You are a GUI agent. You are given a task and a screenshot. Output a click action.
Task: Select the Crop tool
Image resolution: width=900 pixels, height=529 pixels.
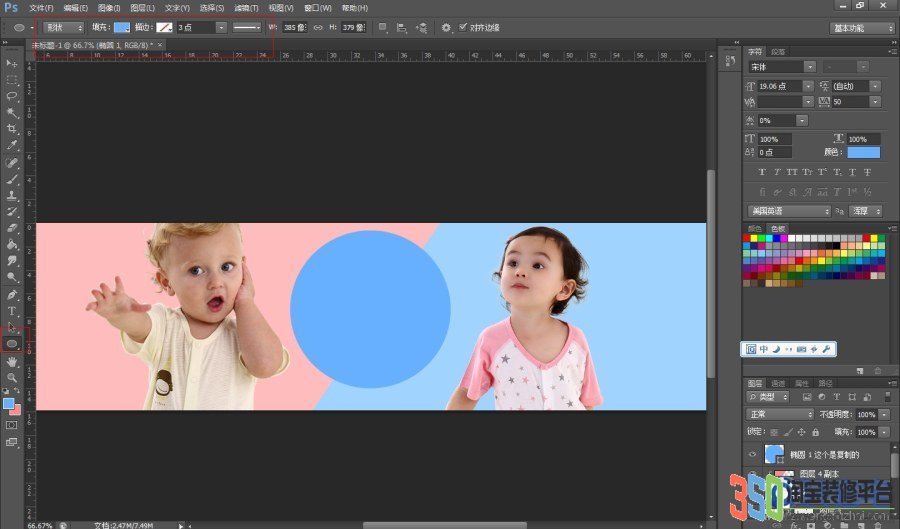point(11,129)
